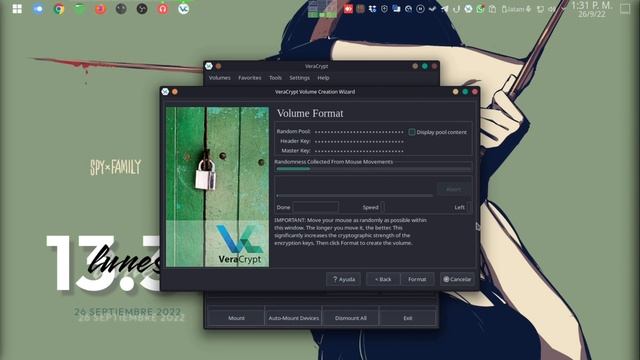Open the shield tray icon
The image size is (640, 360).
(384, 9)
